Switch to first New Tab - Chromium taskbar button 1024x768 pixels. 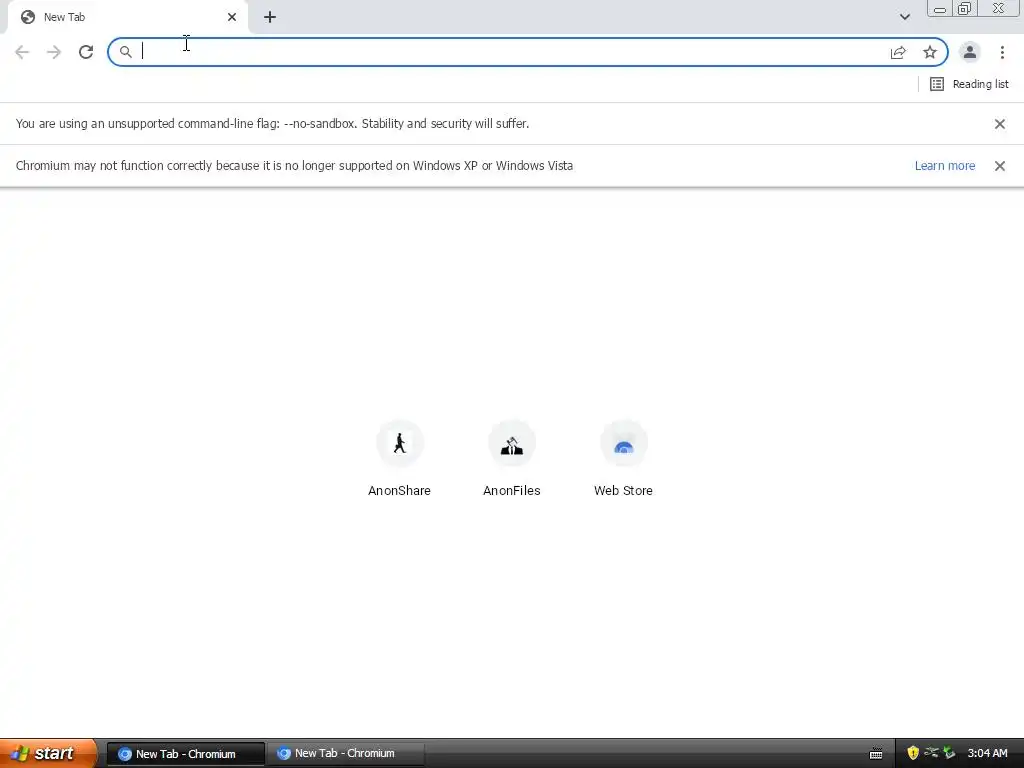click(185, 754)
